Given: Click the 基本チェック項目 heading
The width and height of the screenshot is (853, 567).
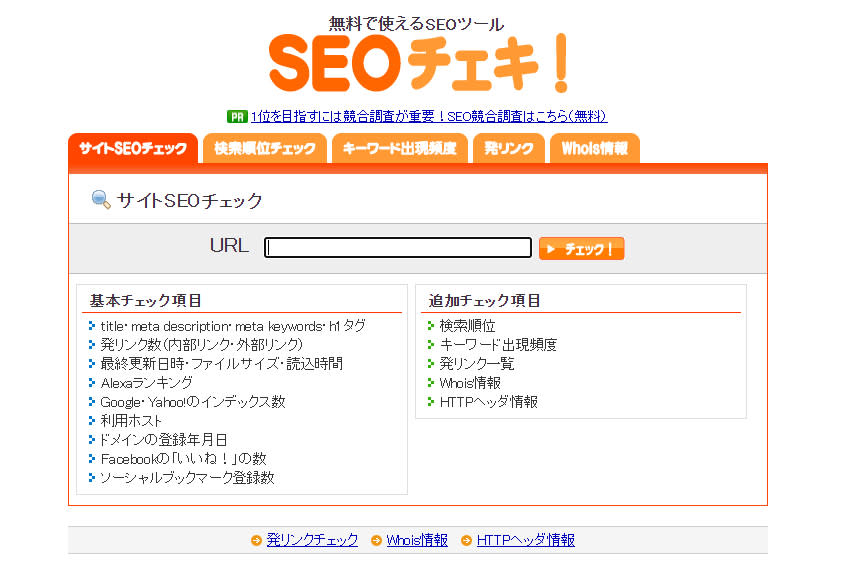Looking at the screenshot, I should pos(146,300).
